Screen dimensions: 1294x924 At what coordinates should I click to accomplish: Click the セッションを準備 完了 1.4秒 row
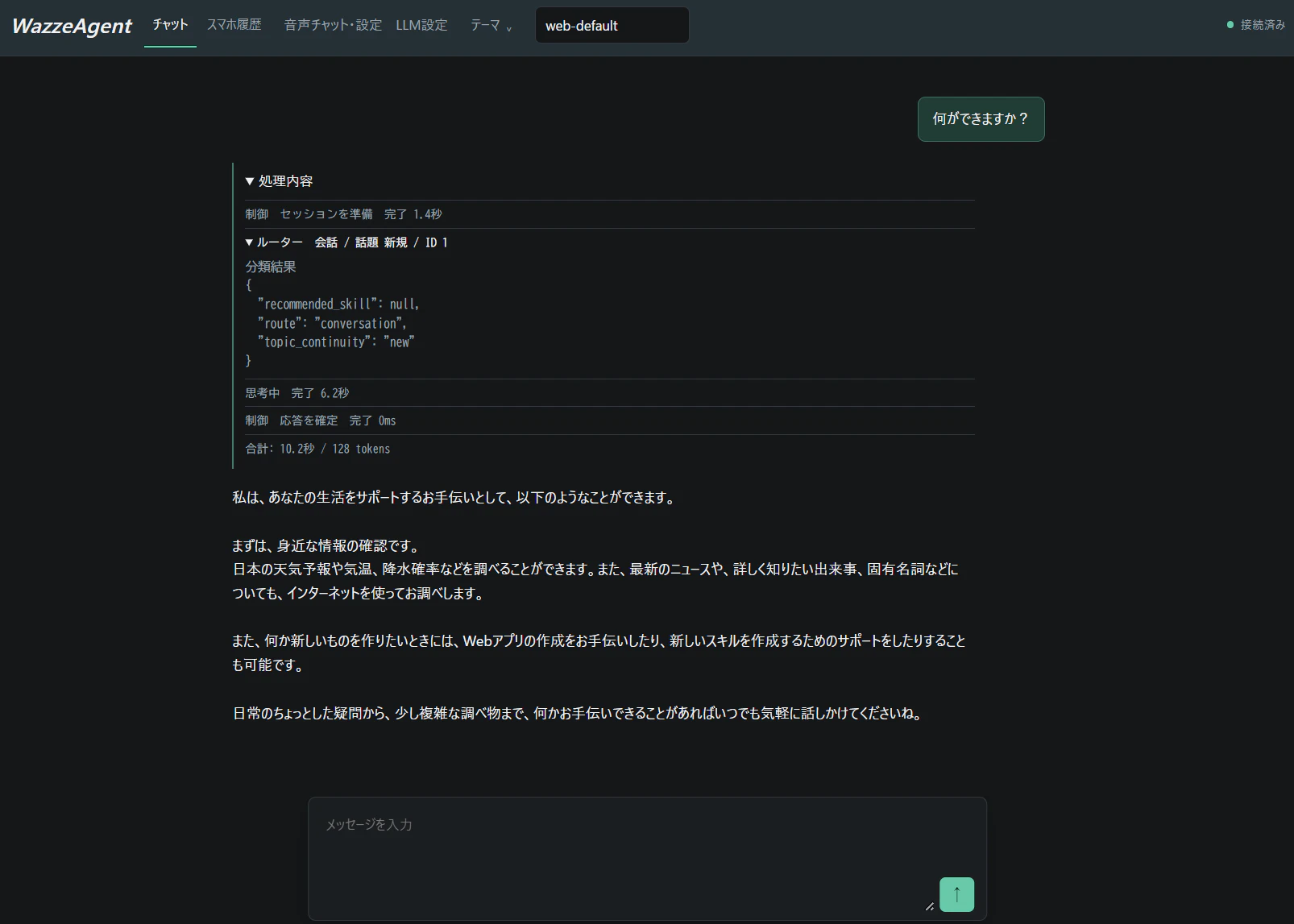[x=610, y=214]
